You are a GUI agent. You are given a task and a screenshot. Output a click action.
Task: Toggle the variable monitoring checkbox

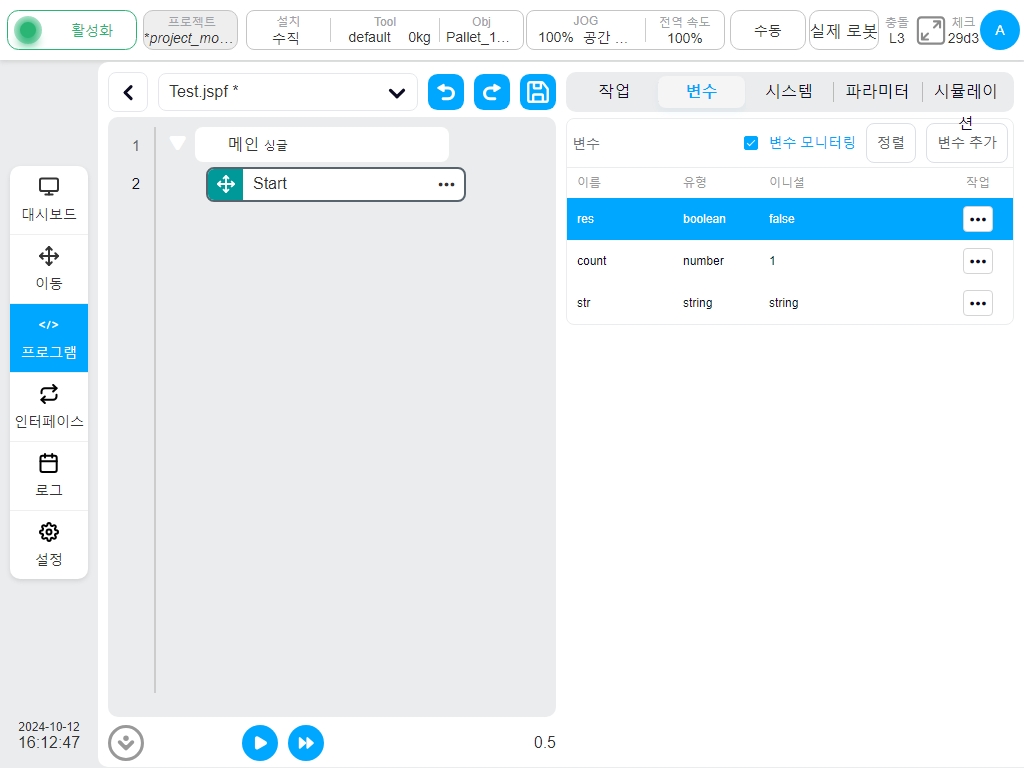coord(751,143)
